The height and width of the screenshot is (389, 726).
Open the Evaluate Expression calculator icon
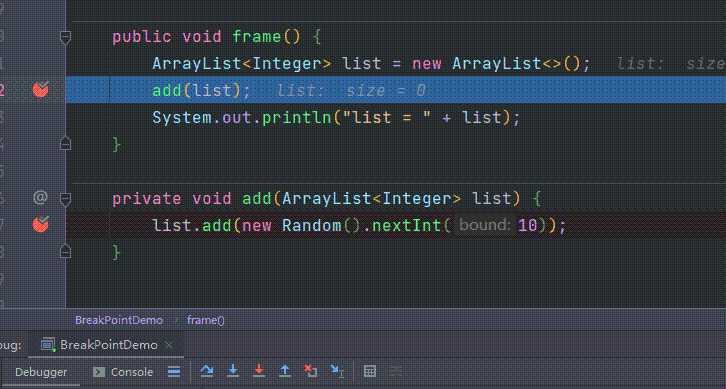click(369, 371)
